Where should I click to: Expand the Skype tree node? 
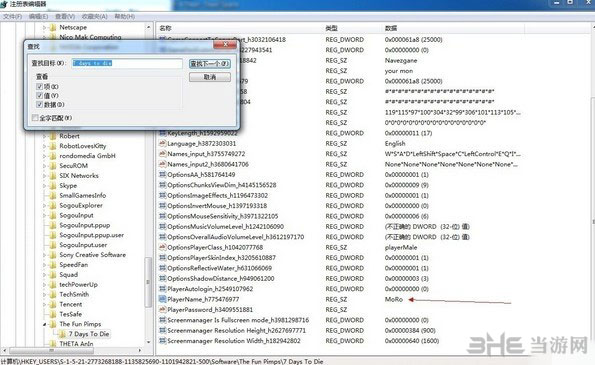44,186
